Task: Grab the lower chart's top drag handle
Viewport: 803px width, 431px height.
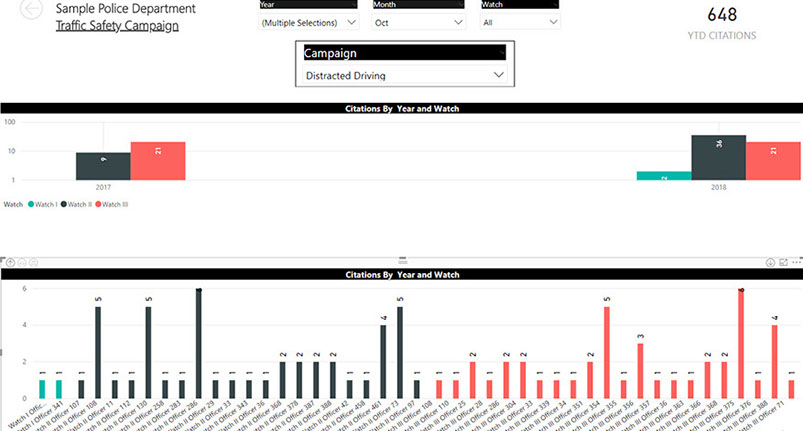Action: [x=400, y=259]
